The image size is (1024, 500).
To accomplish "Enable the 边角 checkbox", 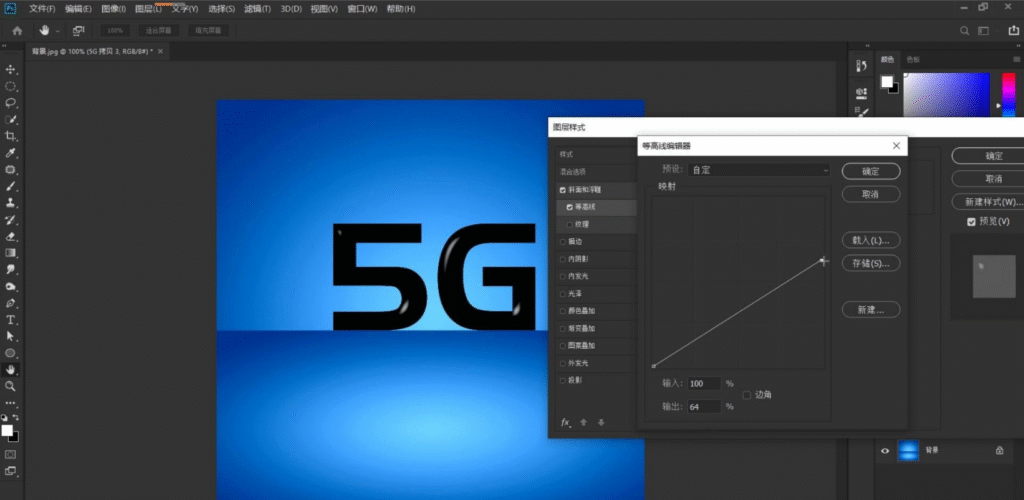I will click(746, 395).
